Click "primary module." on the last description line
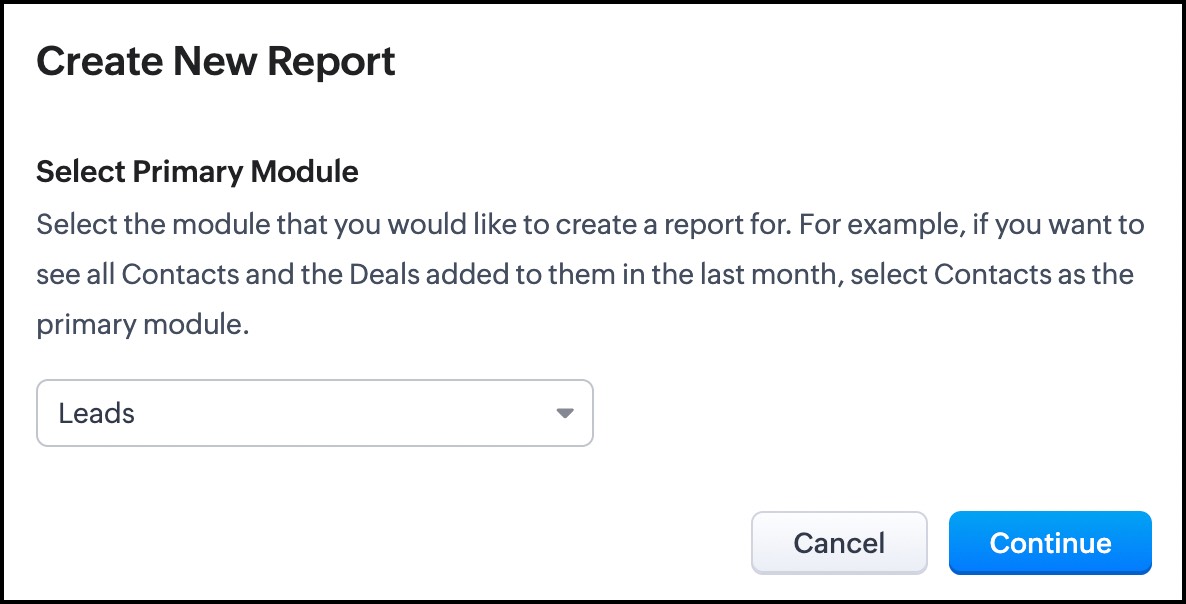1186x604 pixels. (x=142, y=326)
